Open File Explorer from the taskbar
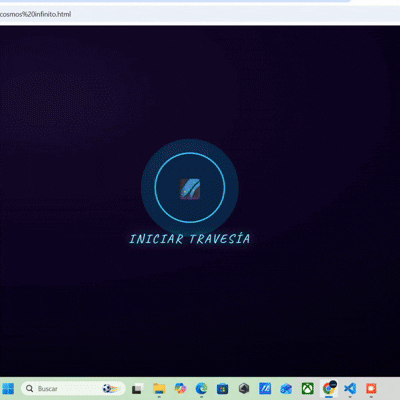This screenshot has height=400, width=400. [159, 389]
